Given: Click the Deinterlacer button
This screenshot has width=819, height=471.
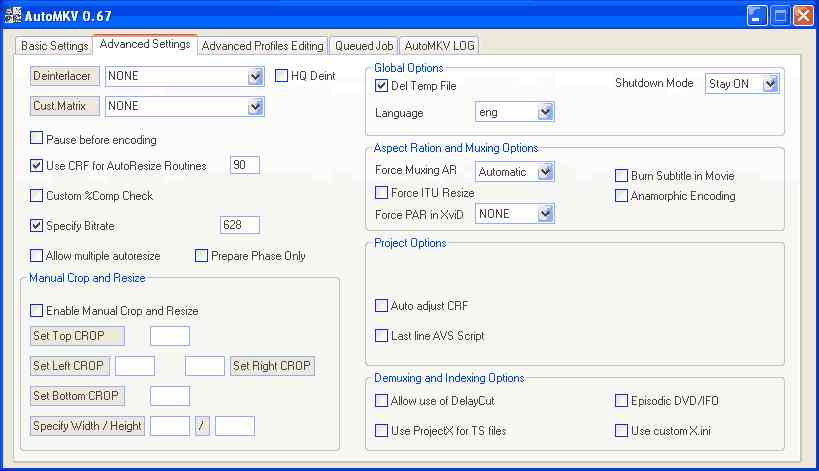Looking at the screenshot, I should pyautogui.click(x=65, y=76).
